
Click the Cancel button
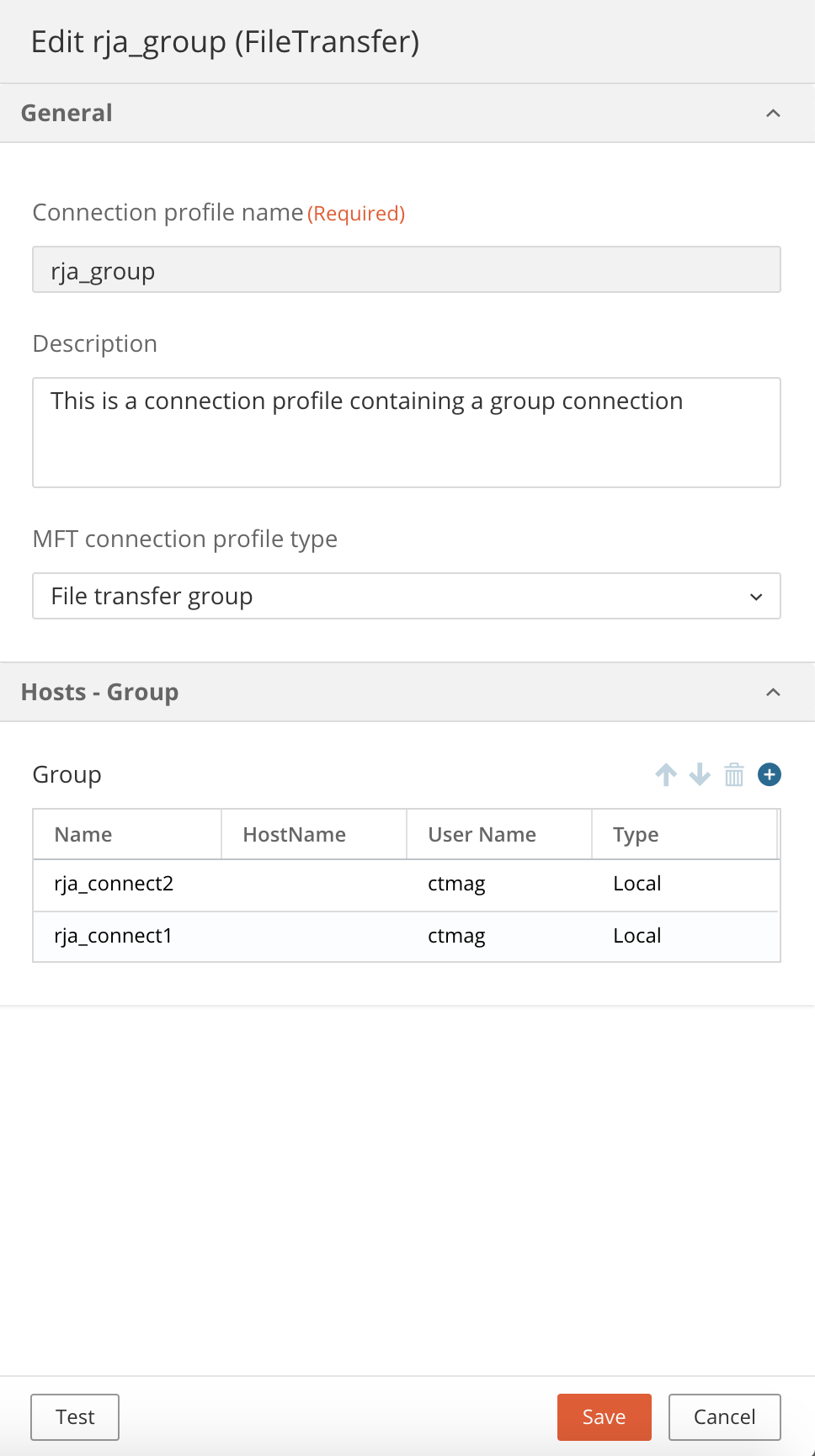[x=724, y=1417]
